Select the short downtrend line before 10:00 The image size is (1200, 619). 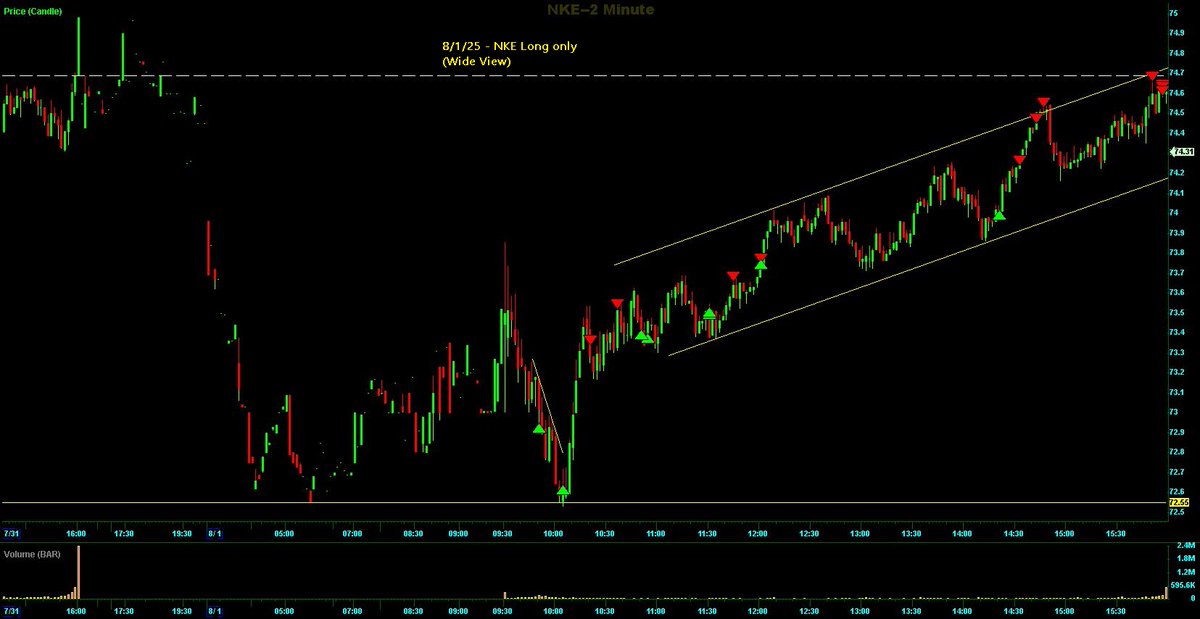point(547,405)
